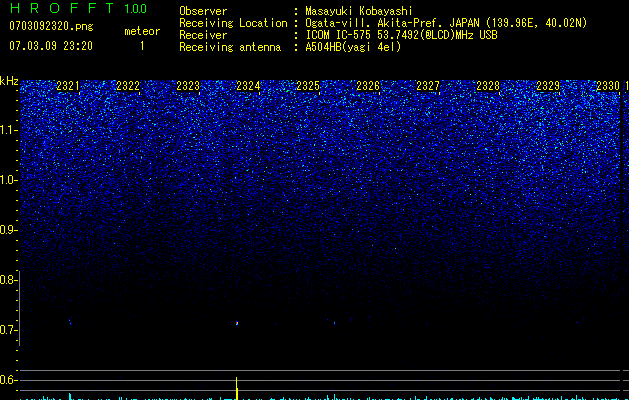
Task: Click the 2327 time marker
Action: pos(428,86)
